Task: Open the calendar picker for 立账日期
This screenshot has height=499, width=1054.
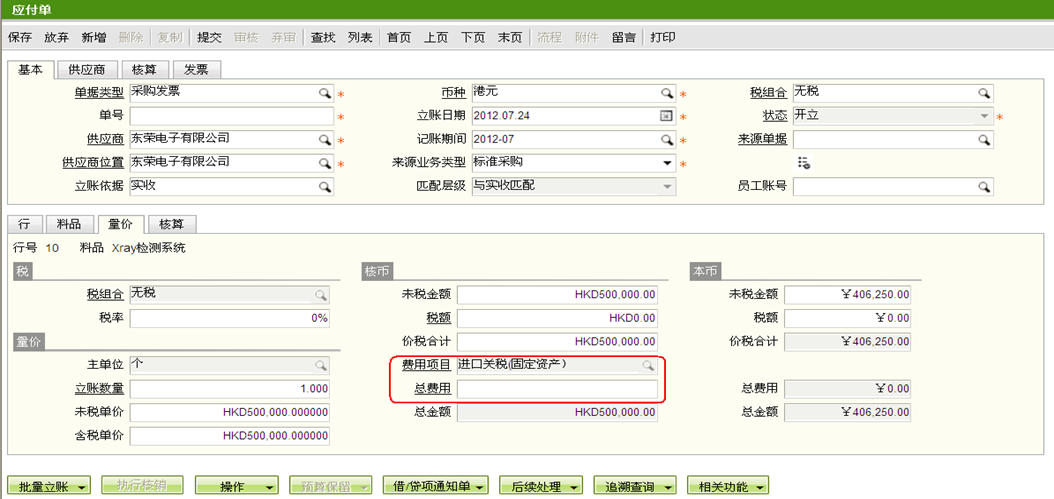Action: 667,116
